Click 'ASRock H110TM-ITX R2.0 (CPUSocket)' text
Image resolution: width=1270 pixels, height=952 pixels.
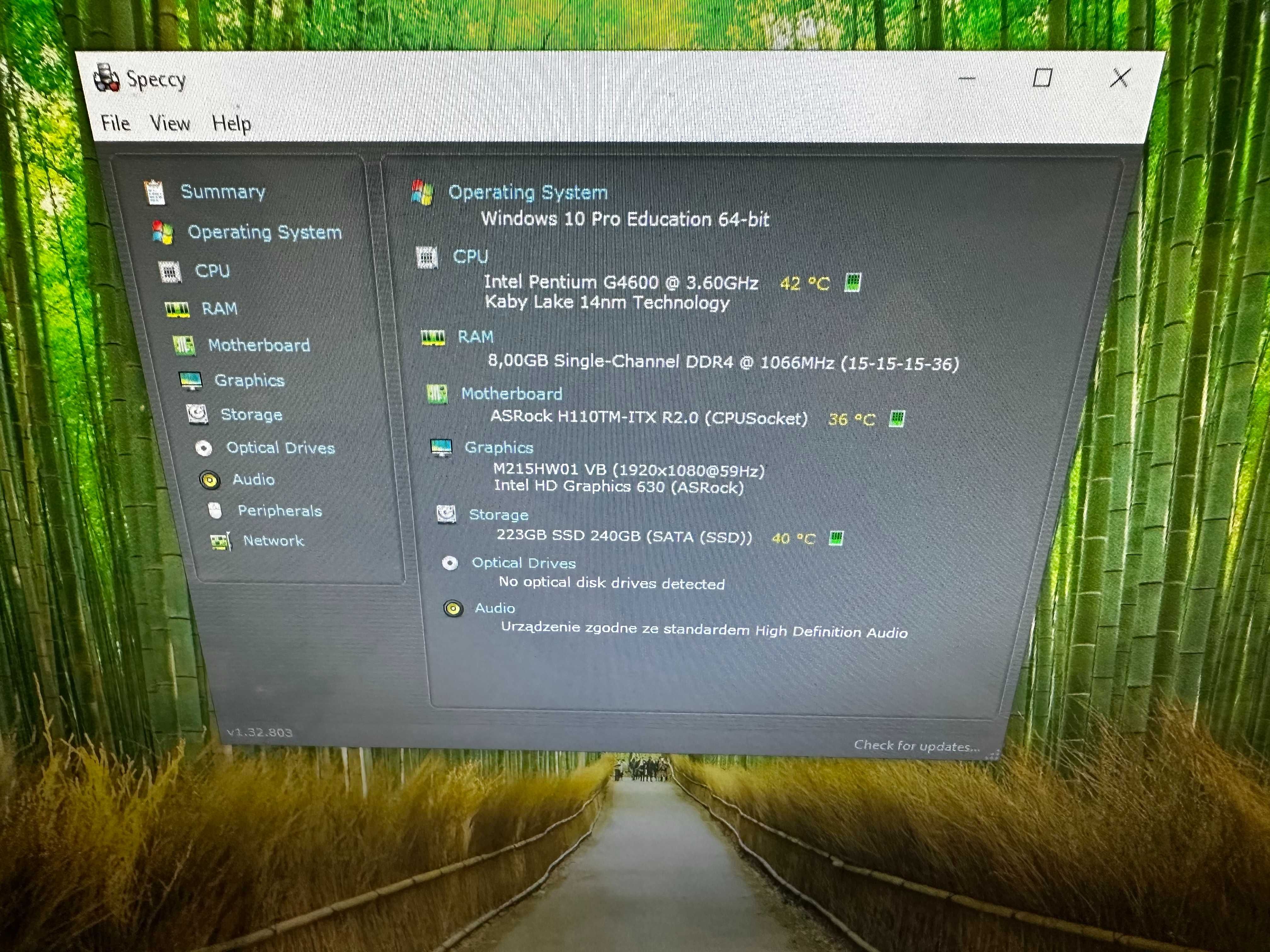click(649, 417)
